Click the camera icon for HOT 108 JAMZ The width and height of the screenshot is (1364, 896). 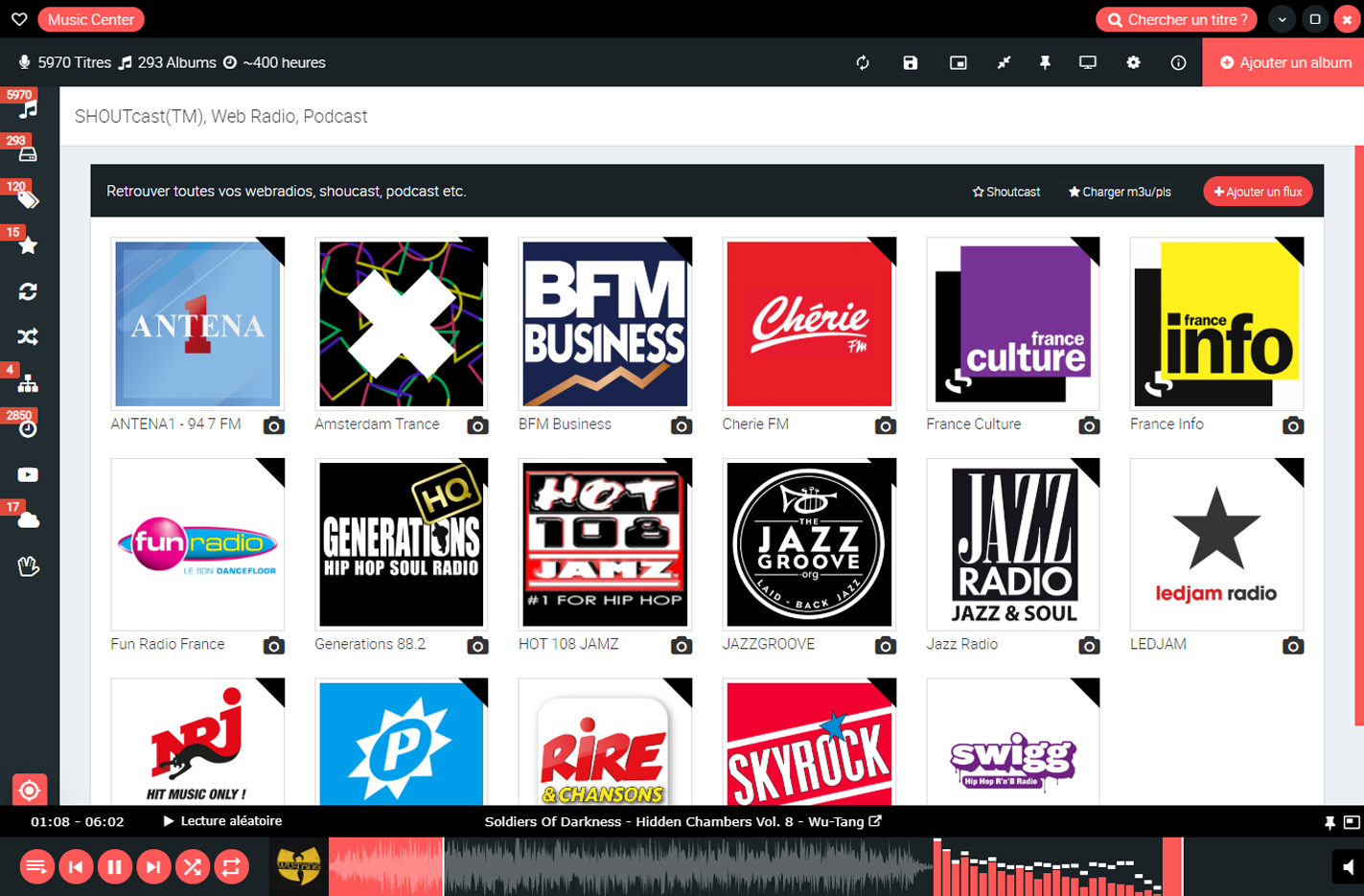click(x=682, y=646)
